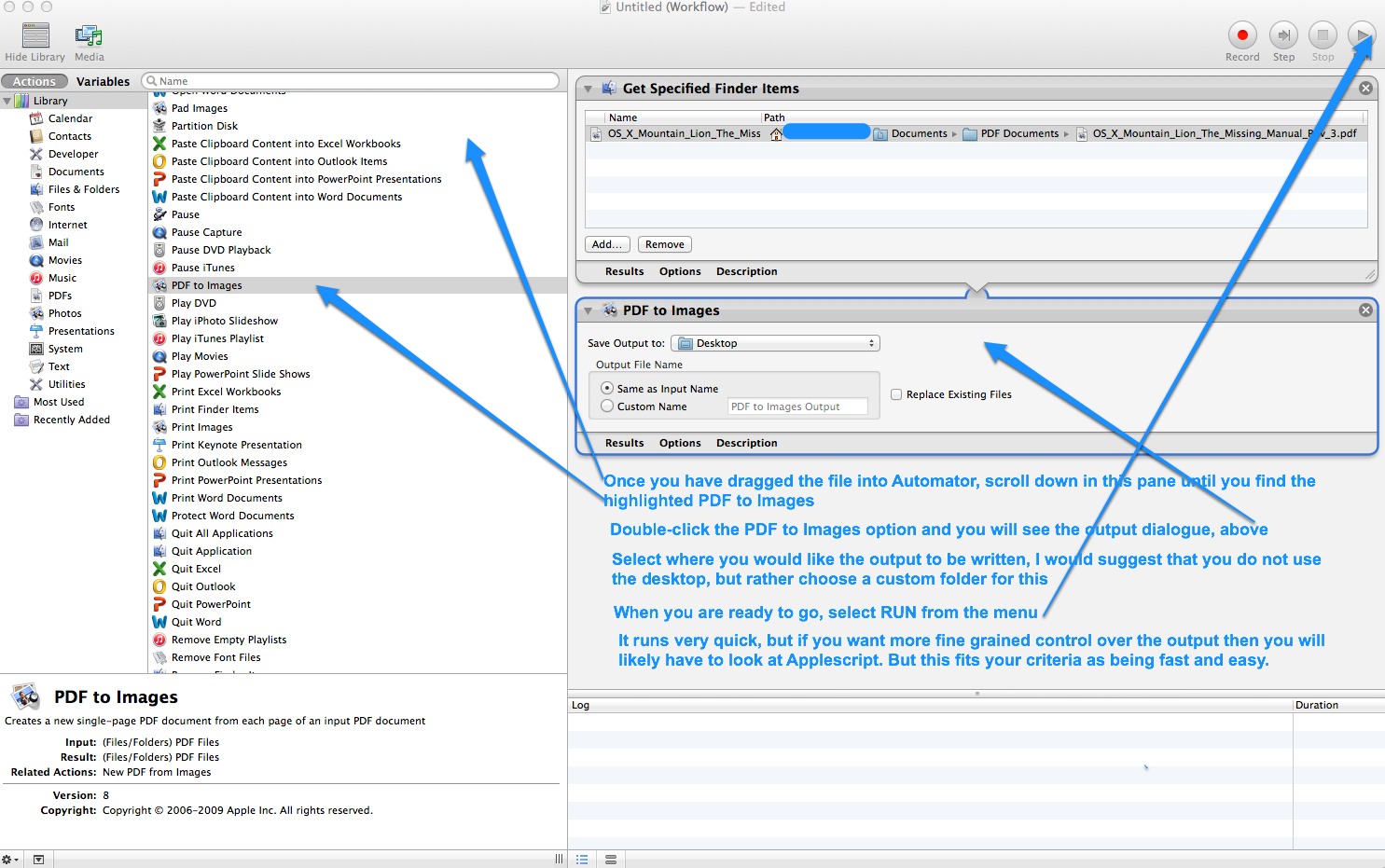Enable the Replace Existing Files checkbox
Viewport: 1385px width, 868px height.
[x=896, y=394]
